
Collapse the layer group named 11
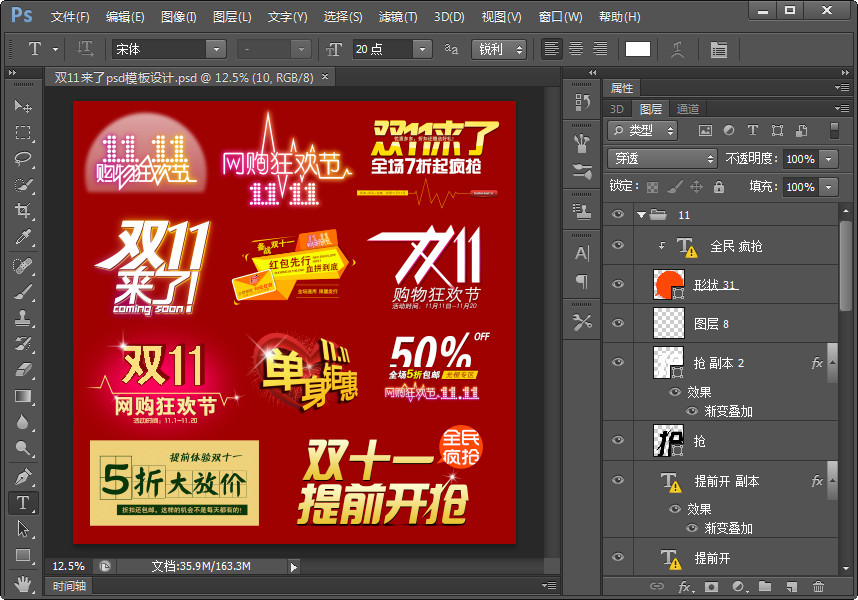coord(641,215)
